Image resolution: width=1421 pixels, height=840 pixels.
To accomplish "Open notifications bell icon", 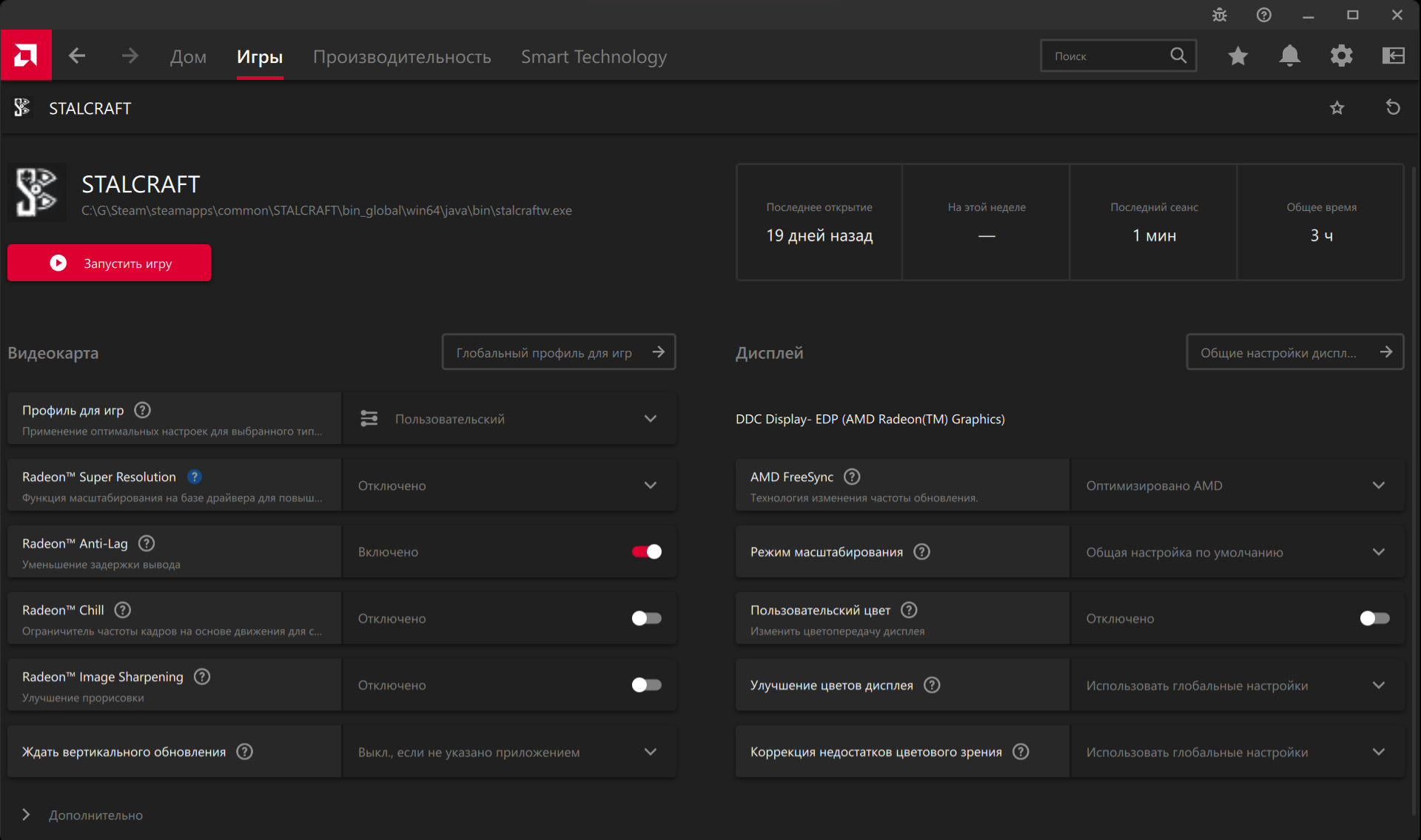I will 1290,56.
